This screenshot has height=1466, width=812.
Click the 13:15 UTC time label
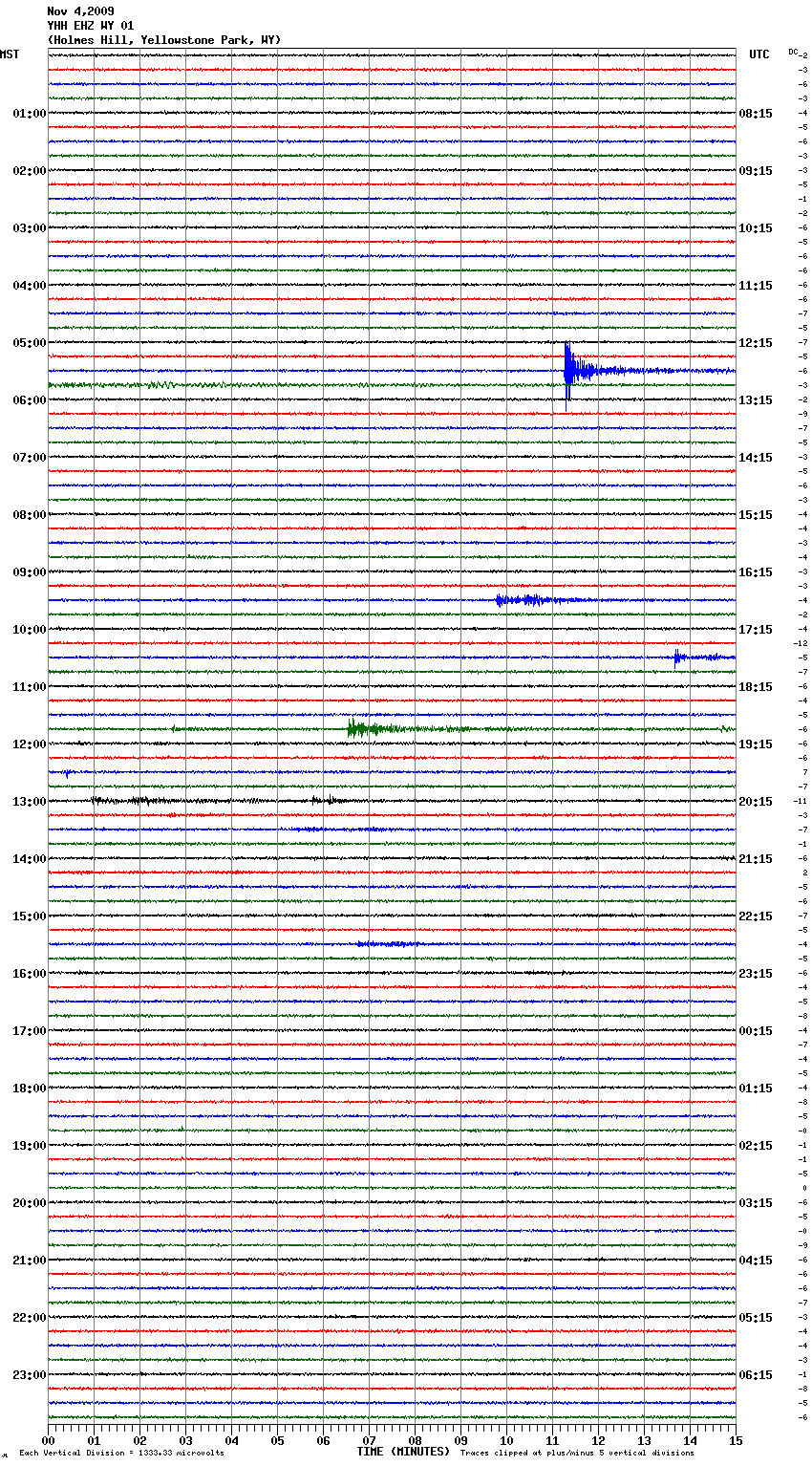pos(756,400)
